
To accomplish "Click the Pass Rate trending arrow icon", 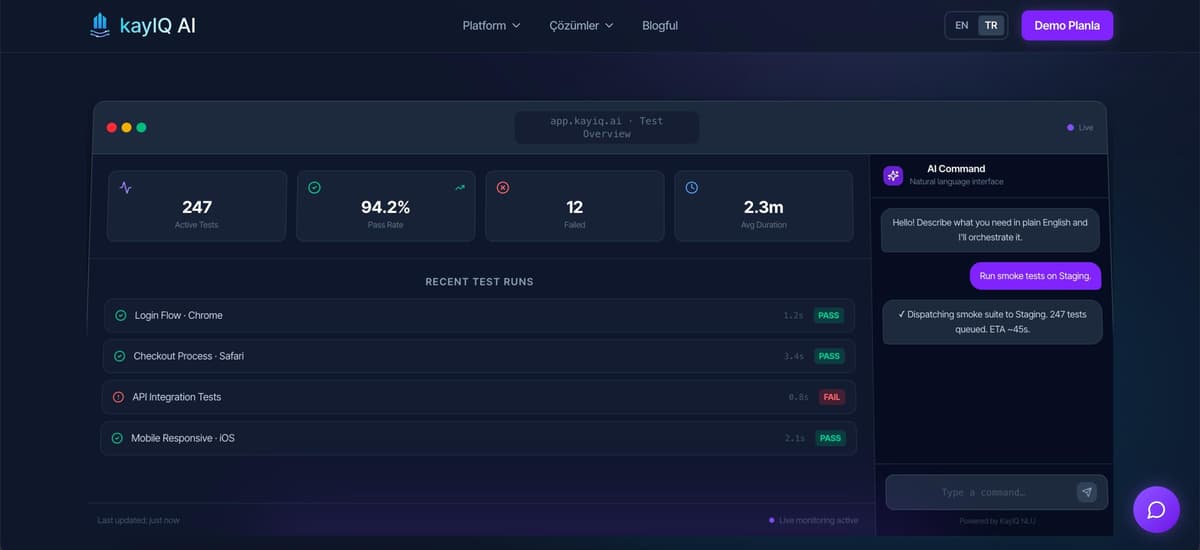I will pos(460,187).
